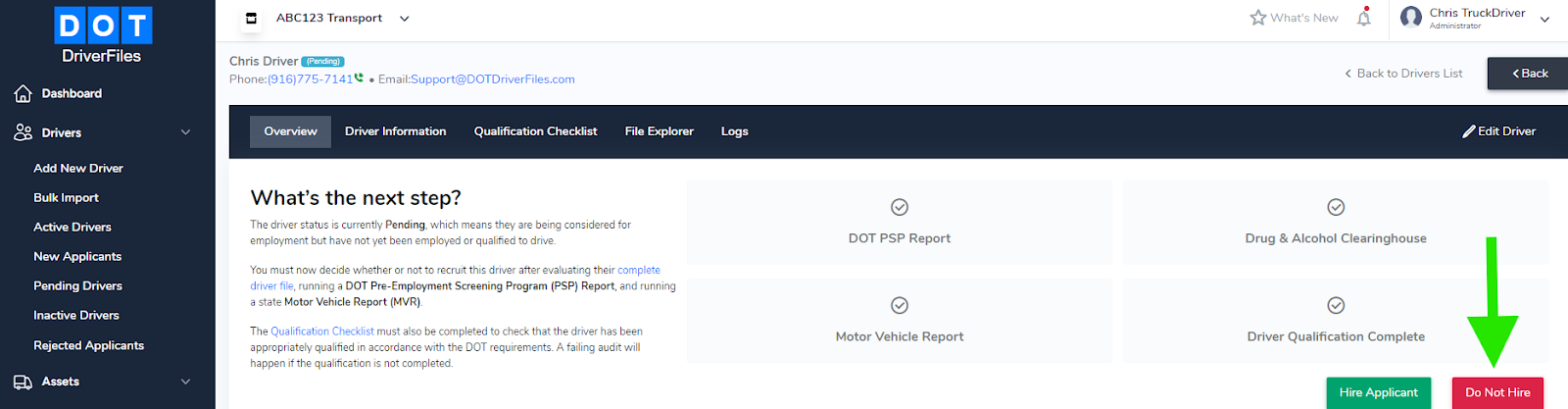Click the Drivers people icon in sidebar
1568x409 pixels.
click(x=24, y=132)
